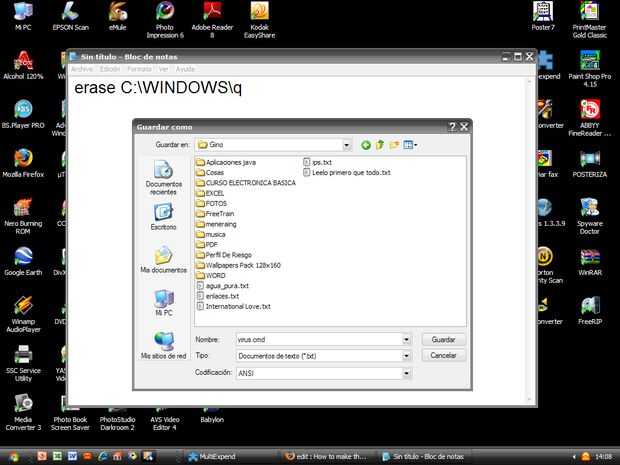Click the Kodak EasyShare desktop icon
Image resolution: width=620 pixels, height=465 pixels.
click(259, 19)
